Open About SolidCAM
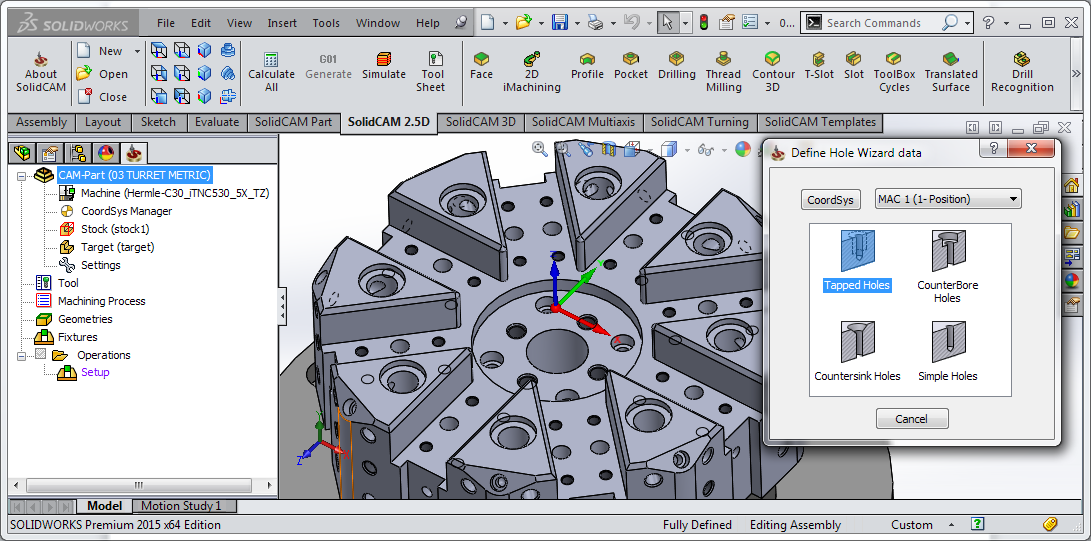Screen dimensions: 1091x541 tap(41, 72)
